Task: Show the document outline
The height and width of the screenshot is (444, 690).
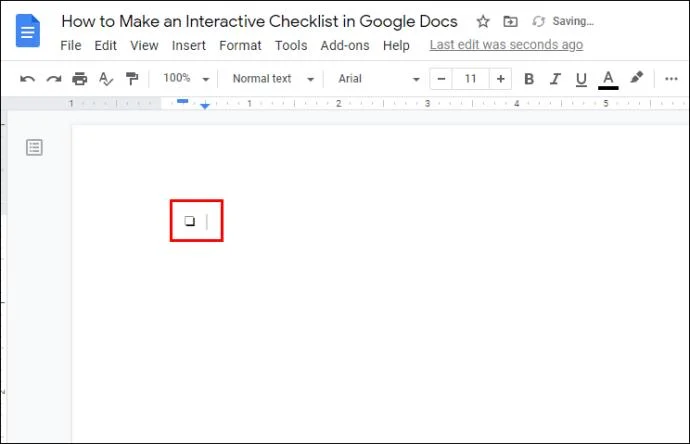Action: (x=34, y=147)
